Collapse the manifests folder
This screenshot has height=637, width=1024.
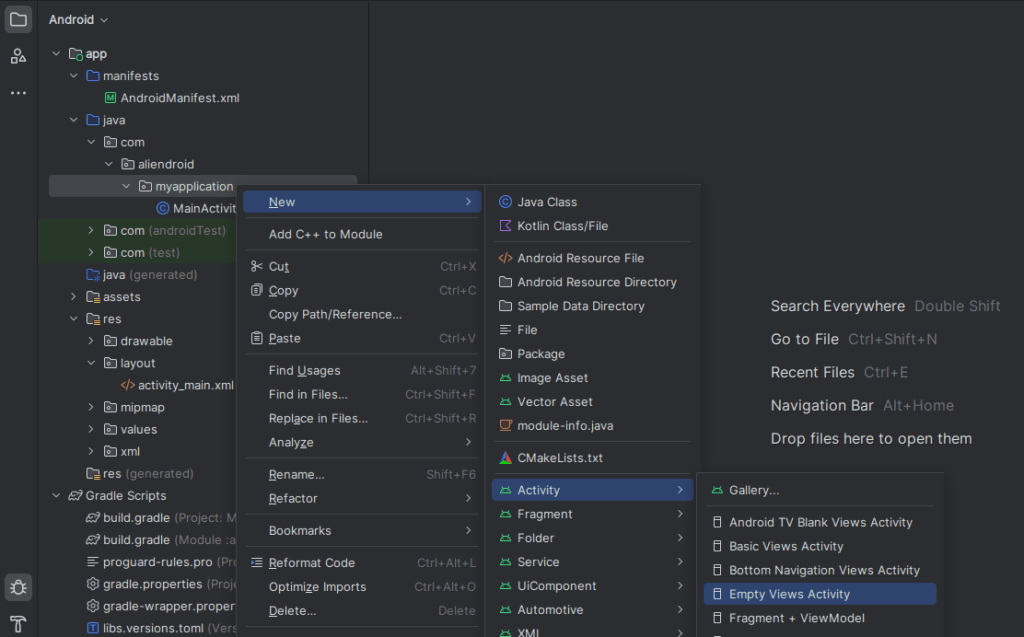tap(74, 76)
